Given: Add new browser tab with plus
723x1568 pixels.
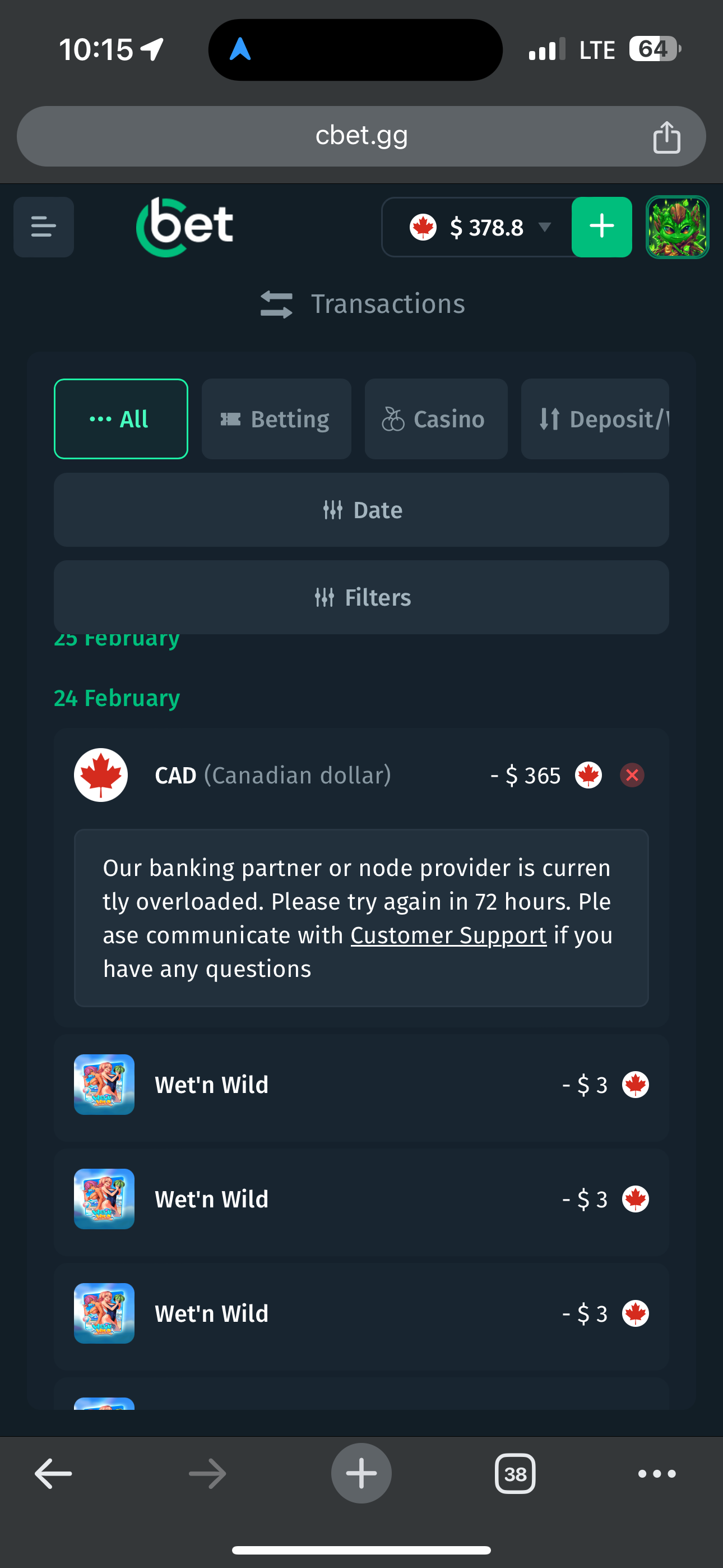Looking at the screenshot, I should point(361,1473).
